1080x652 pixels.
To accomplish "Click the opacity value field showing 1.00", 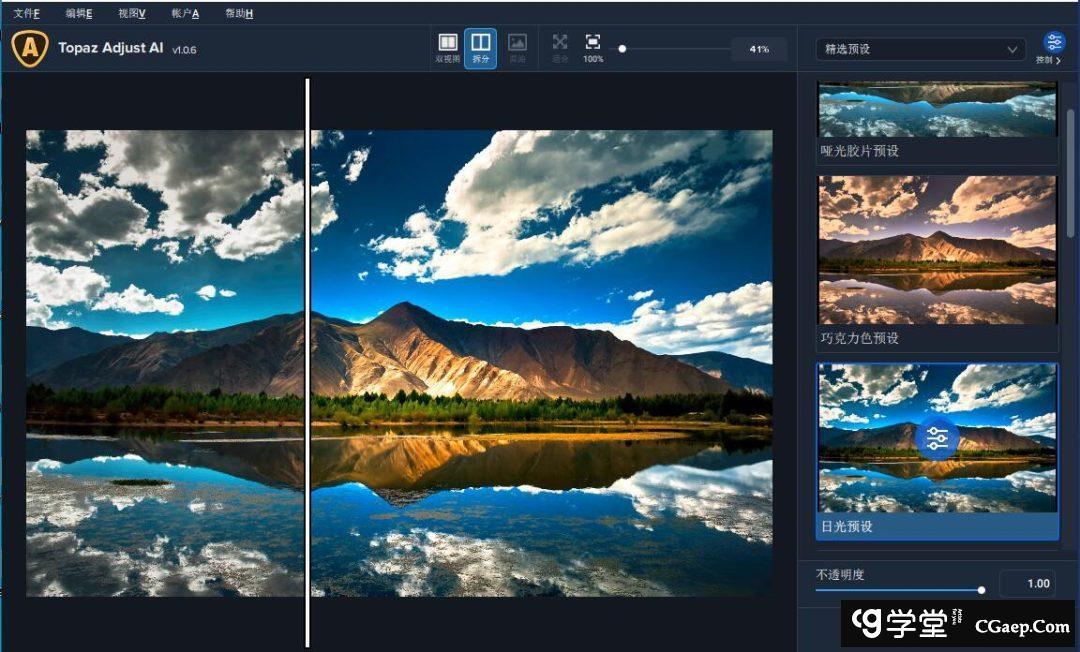I will tap(1026, 584).
